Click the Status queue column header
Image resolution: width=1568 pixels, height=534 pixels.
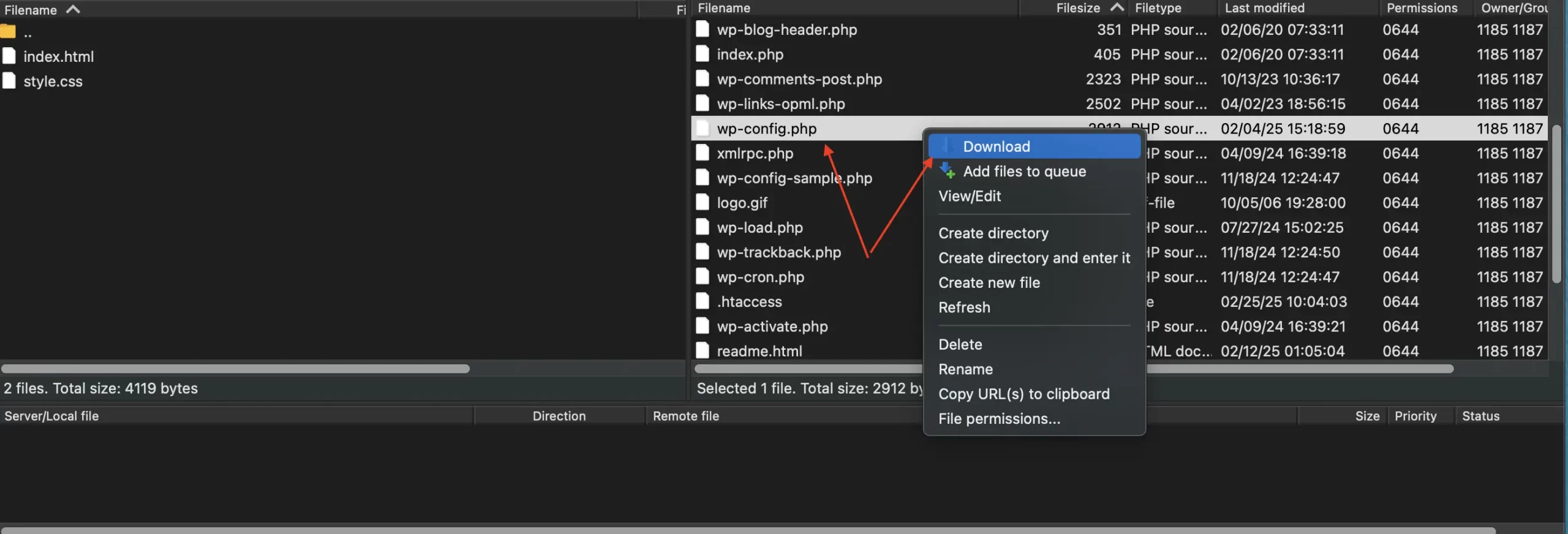[x=1509, y=416]
